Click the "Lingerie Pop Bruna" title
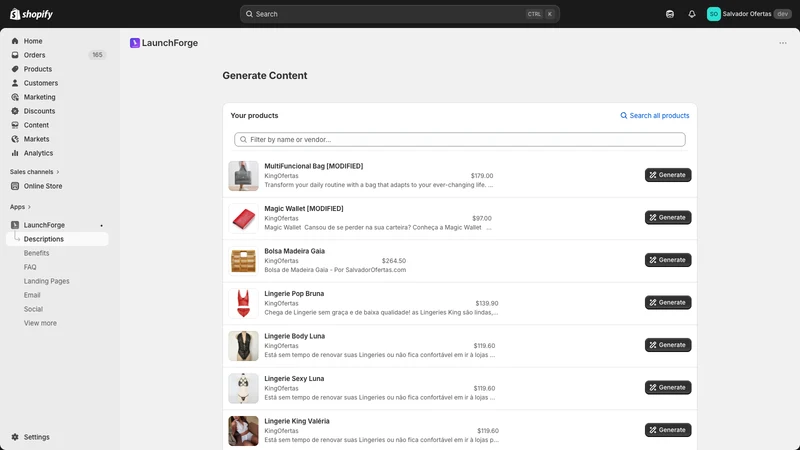This screenshot has width=800, height=450. tap(294, 293)
